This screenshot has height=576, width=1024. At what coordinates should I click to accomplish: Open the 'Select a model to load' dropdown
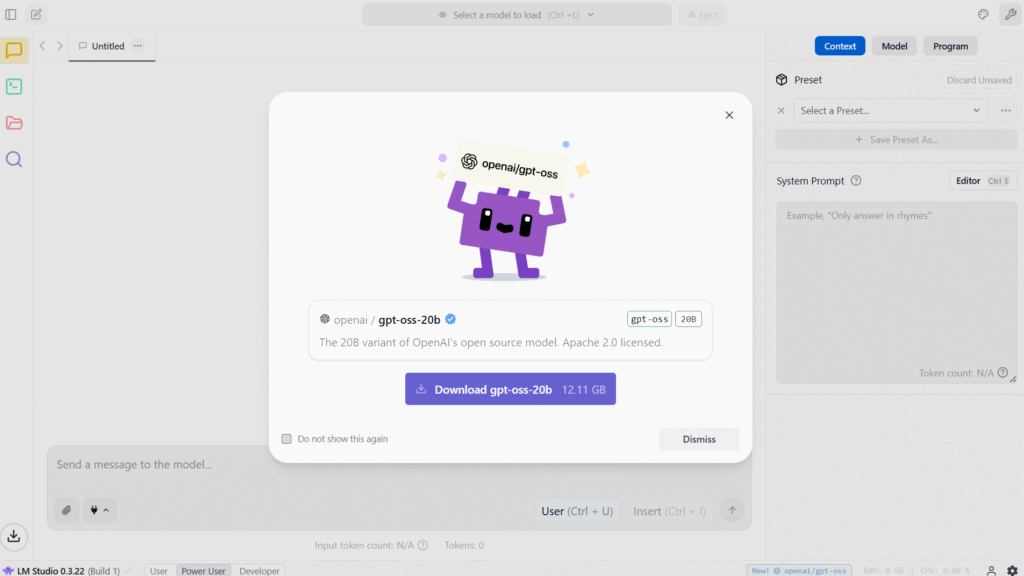516,15
